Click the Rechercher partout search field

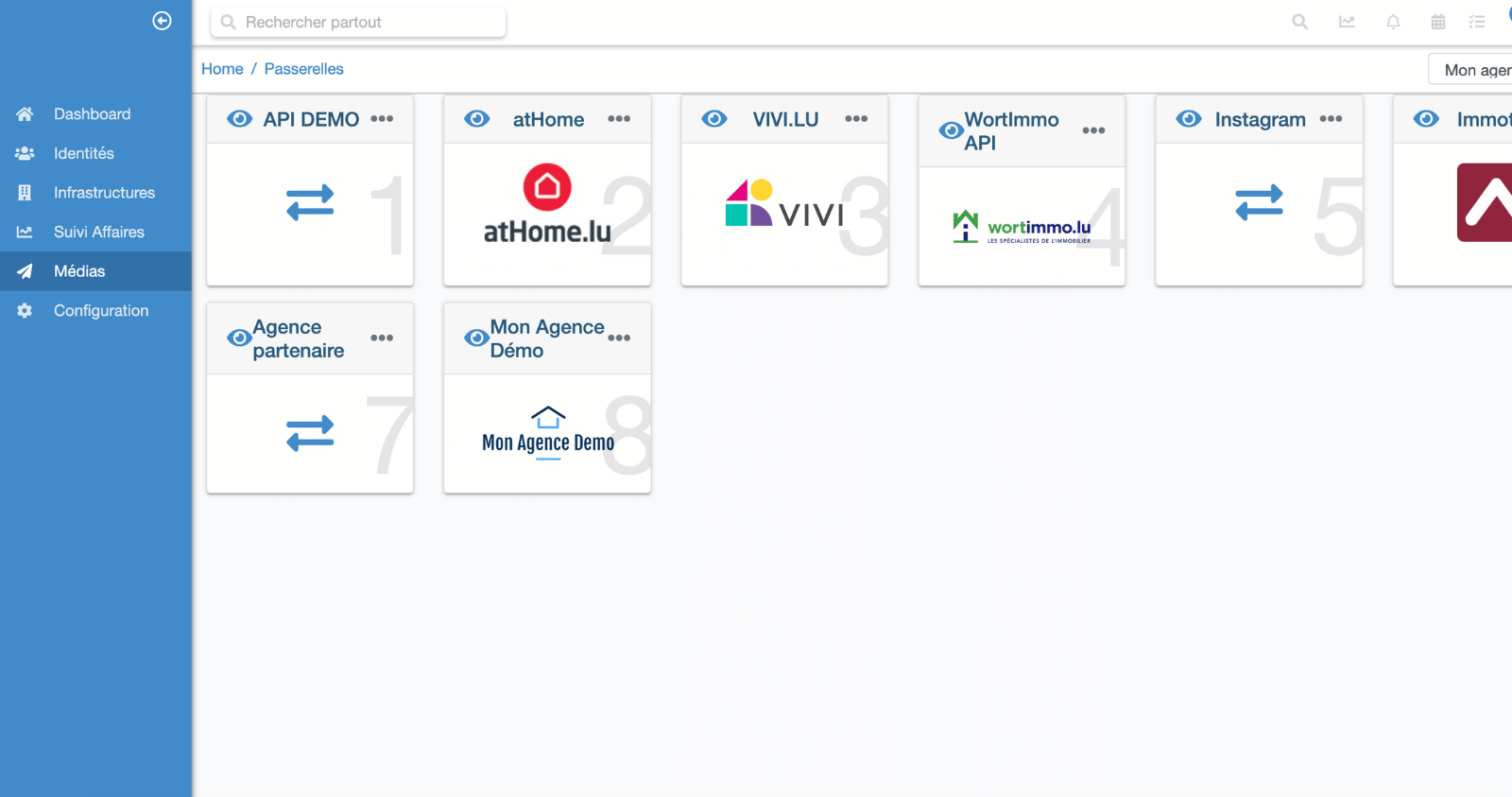(x=359, y=22)
